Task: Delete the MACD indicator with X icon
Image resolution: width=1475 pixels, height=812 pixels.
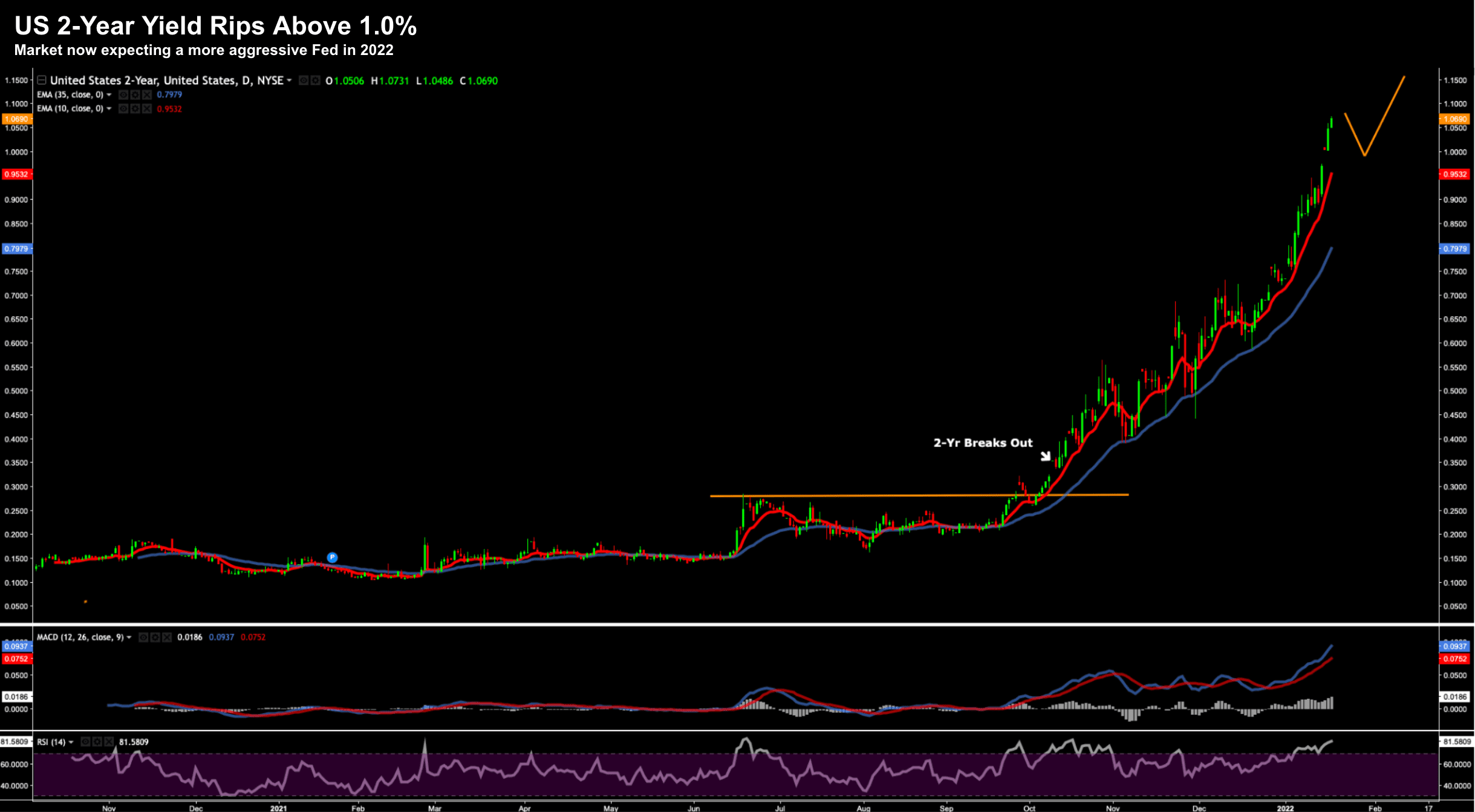Action: pos(167,637)
